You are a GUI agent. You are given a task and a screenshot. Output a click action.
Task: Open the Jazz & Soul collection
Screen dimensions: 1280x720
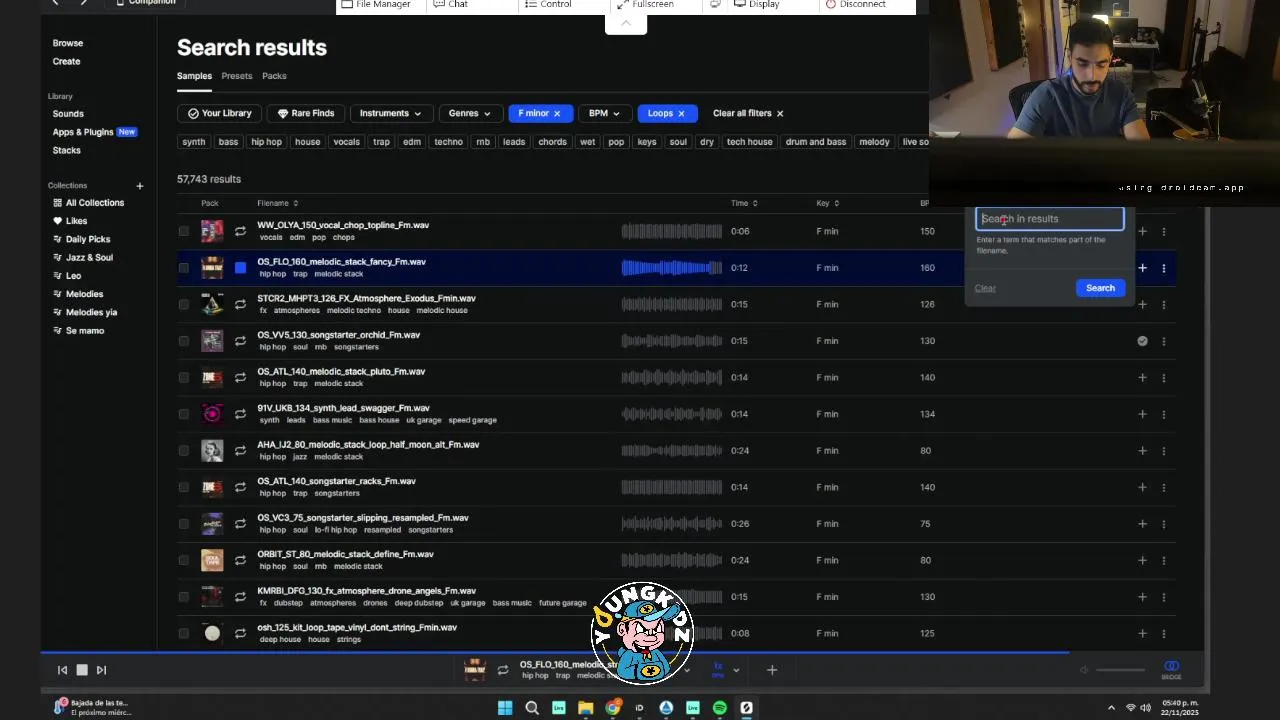[82, 257]
